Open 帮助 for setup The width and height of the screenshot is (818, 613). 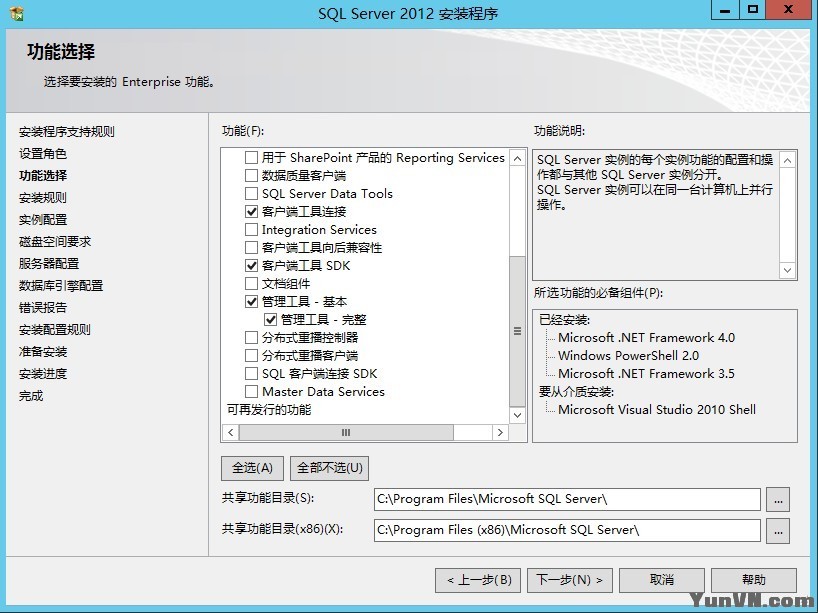(754, 580)
